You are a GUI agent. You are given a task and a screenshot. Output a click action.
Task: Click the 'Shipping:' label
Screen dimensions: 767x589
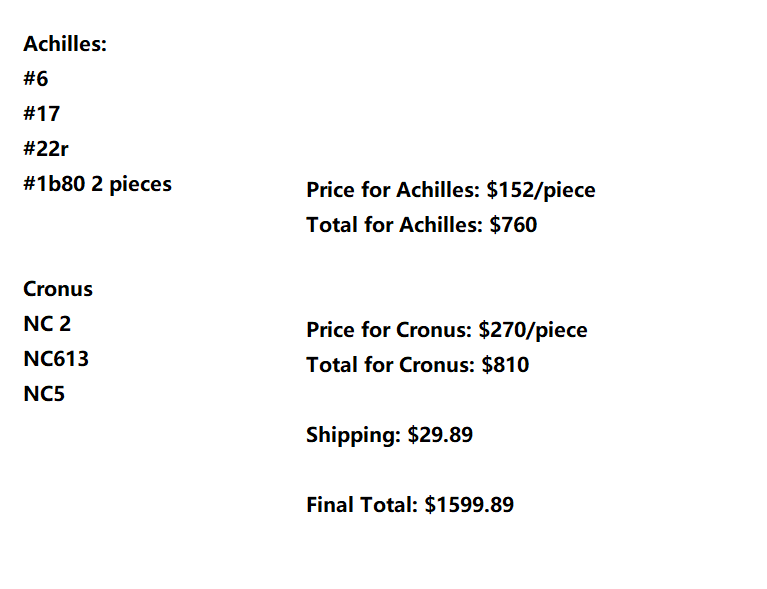click(x=354, y=435)
